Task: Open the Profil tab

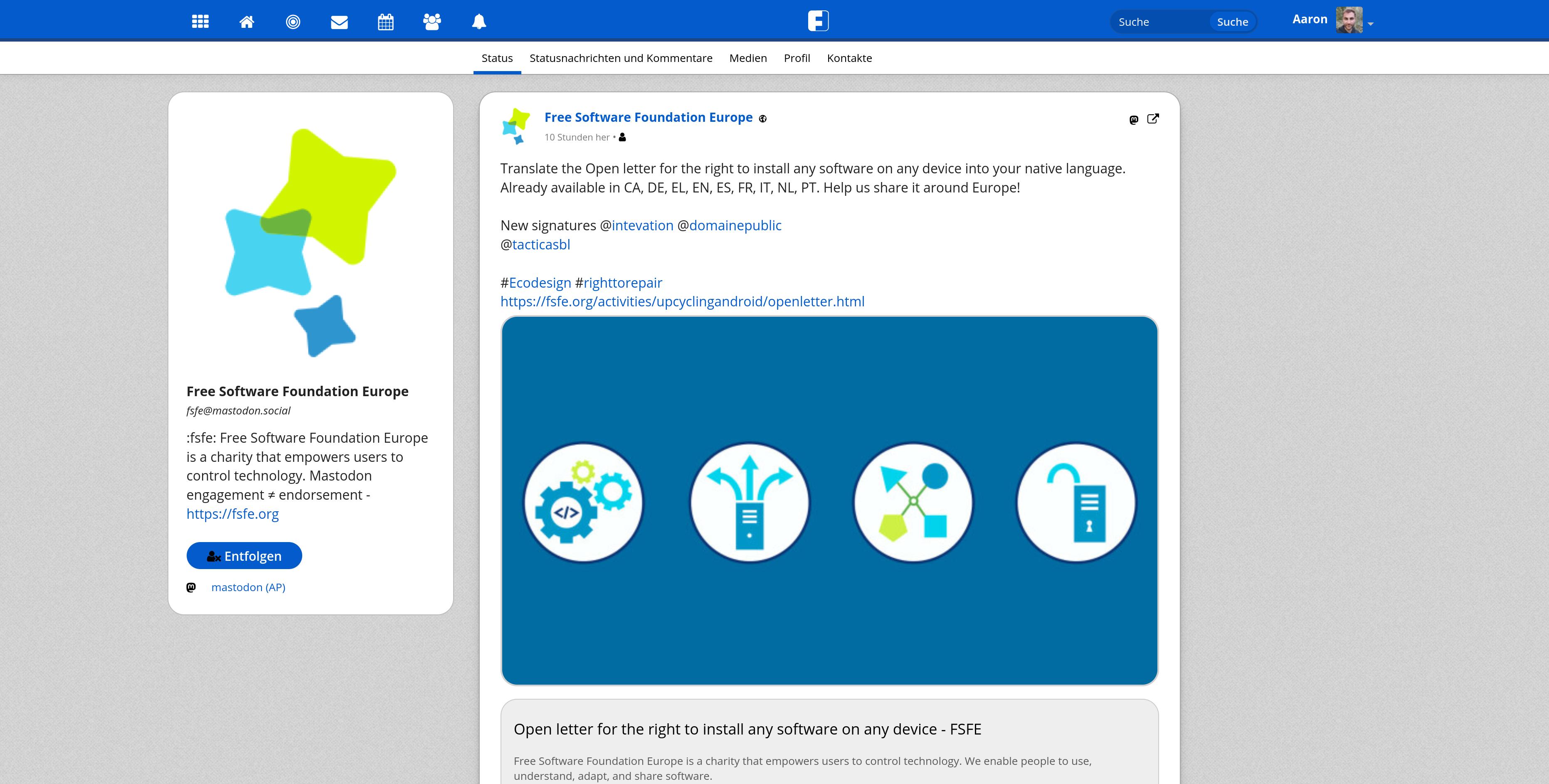Action: pos(797,58)
